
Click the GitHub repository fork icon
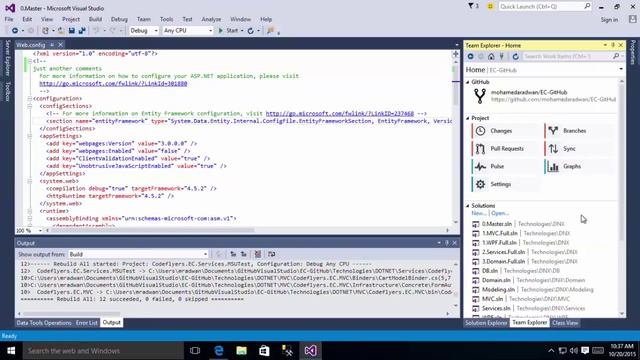coord(480,96)
